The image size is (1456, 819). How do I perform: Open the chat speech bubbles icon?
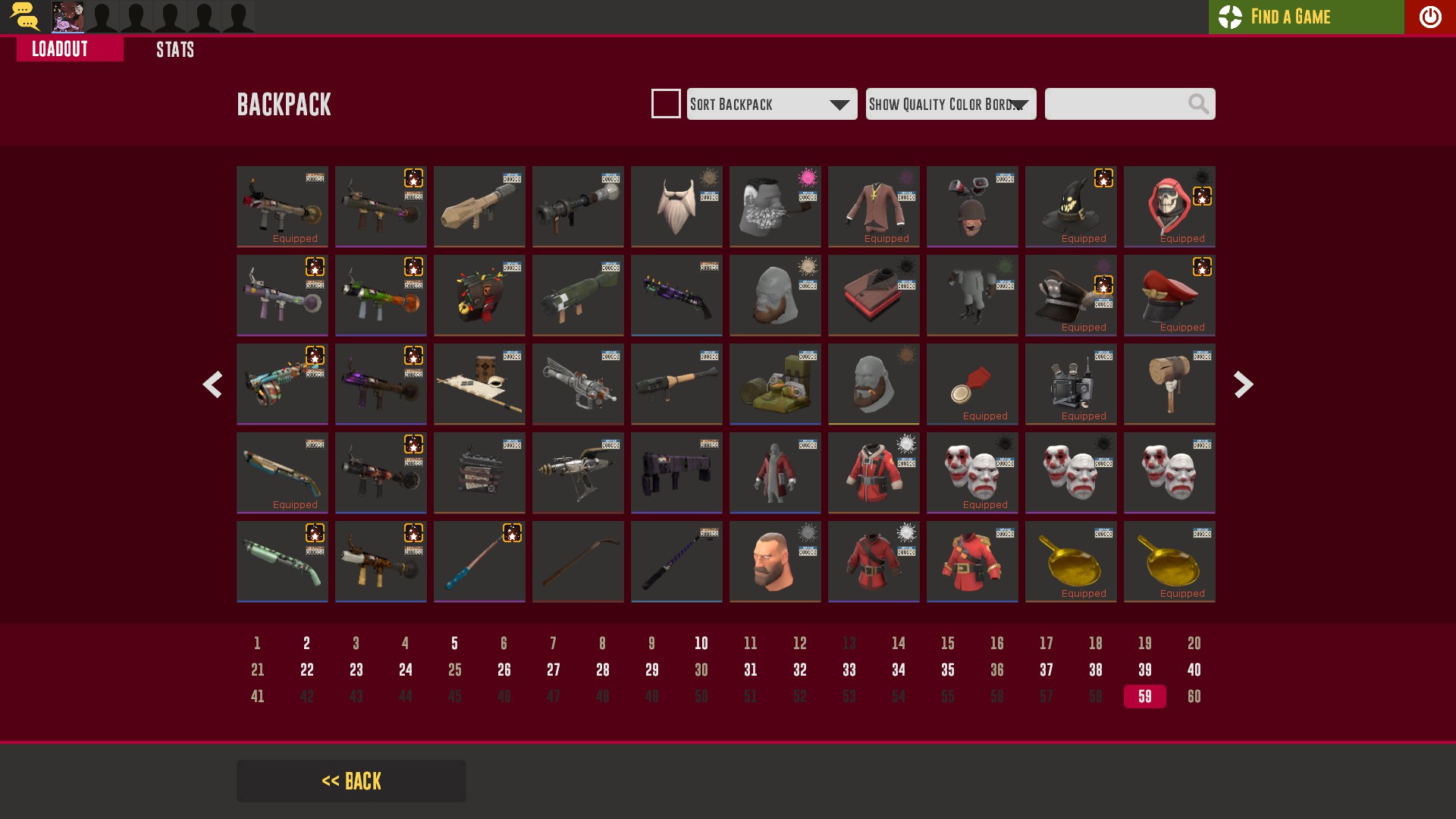tap(24, 17)
